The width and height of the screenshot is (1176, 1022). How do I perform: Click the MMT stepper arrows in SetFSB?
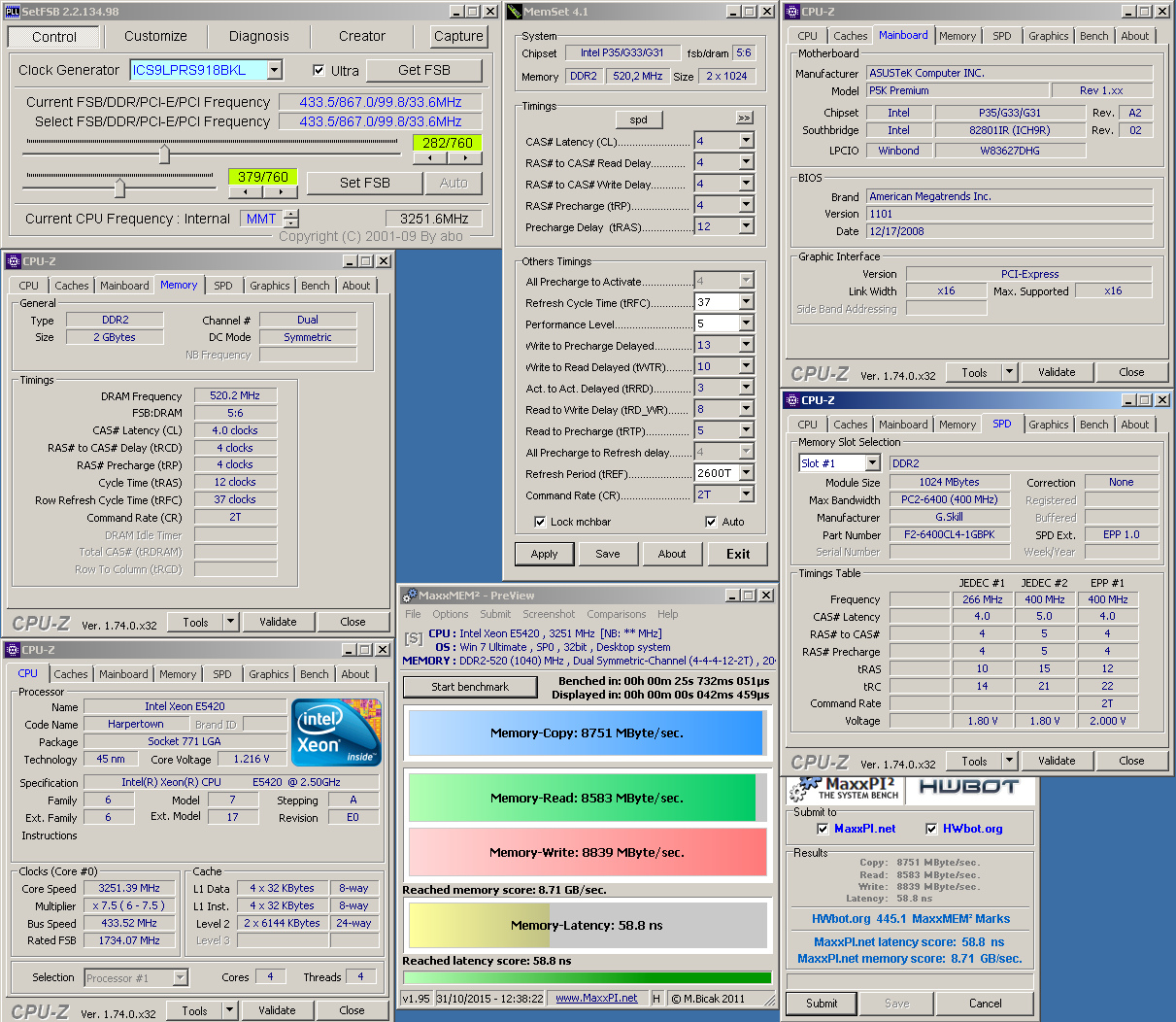coord(291,219)
